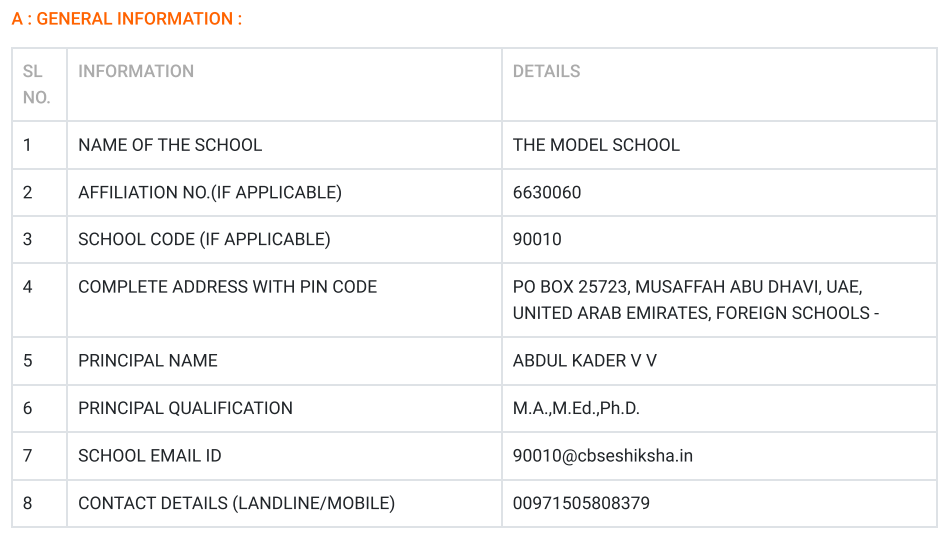This screenshot has height=547, width=951.
Task: Select 'CONTACT DETAILS (LANDLINE/MOBILE)' label
Action: (237, 503)
